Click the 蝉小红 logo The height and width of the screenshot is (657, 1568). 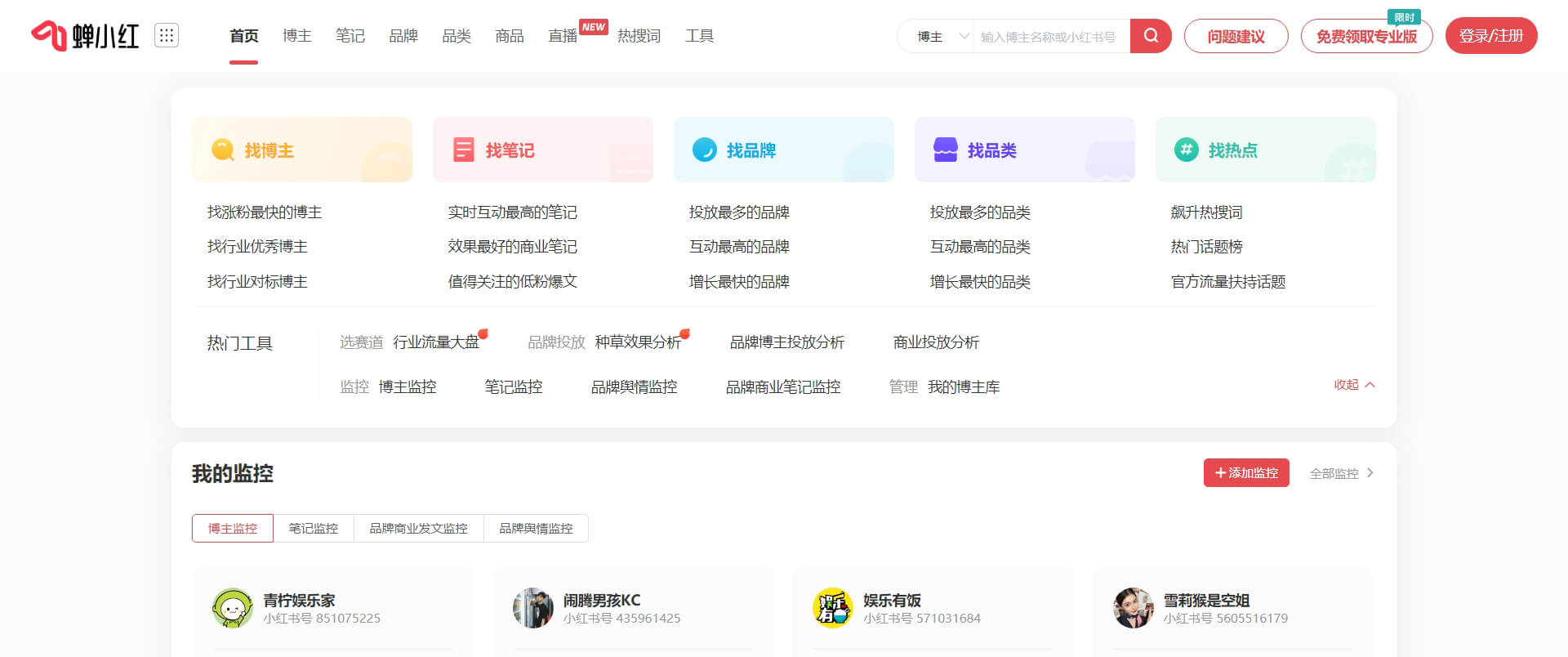85,36
